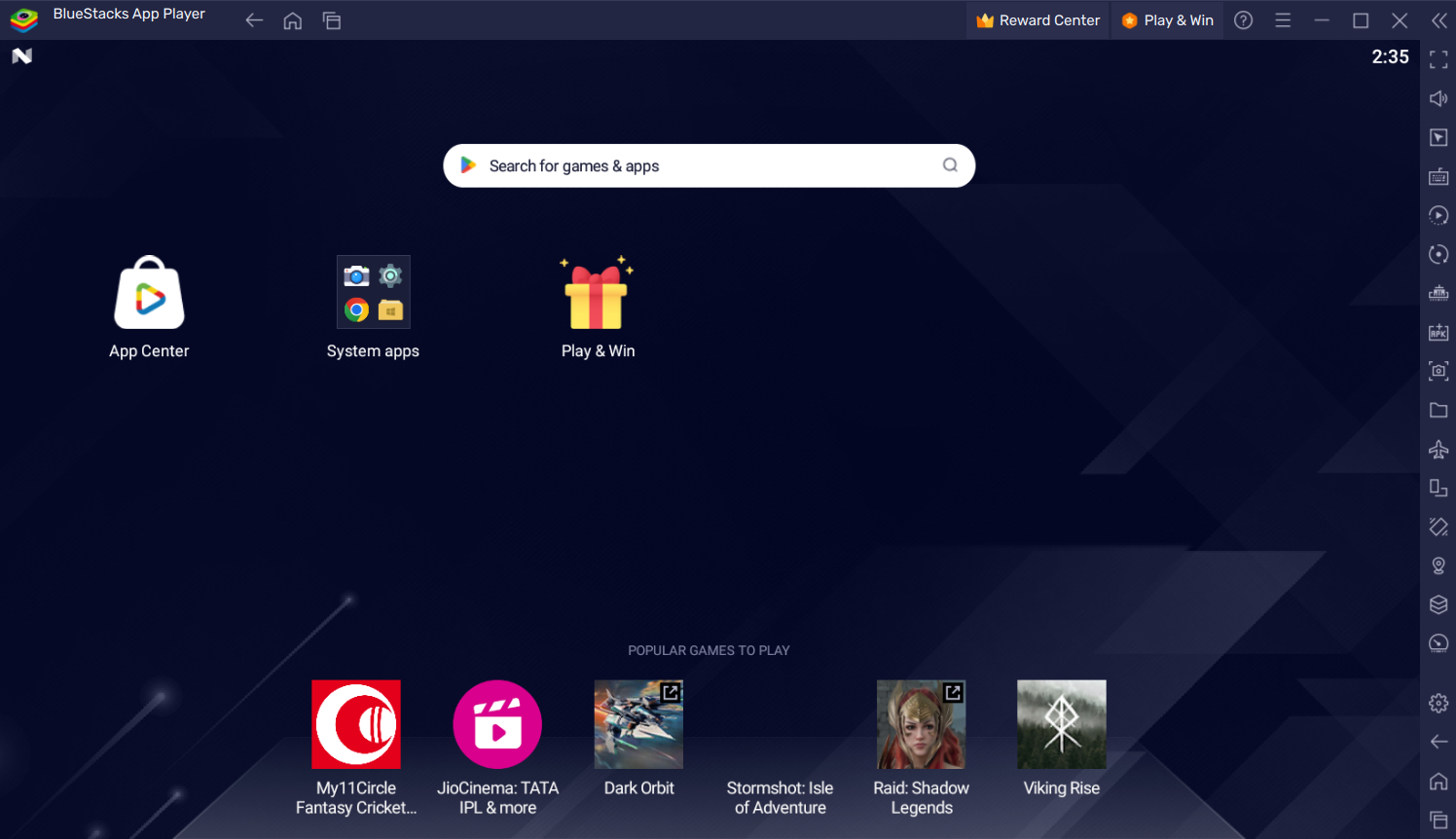Open the help question mark icon
The image size is (1456, 839).
tap(1244, 20)
